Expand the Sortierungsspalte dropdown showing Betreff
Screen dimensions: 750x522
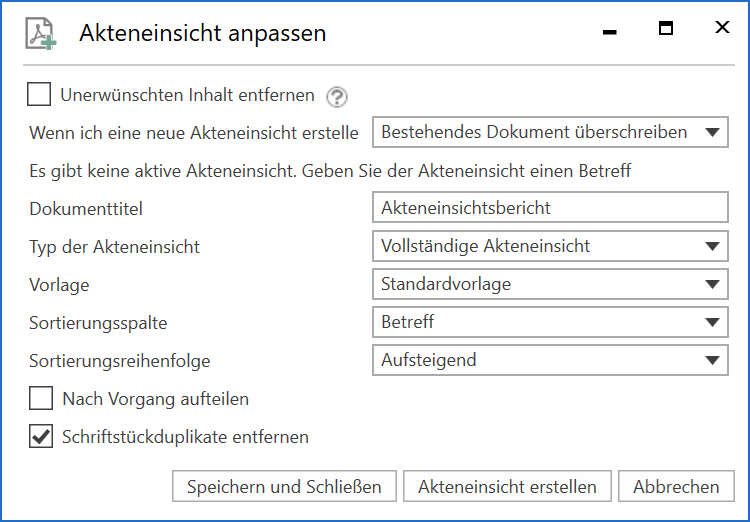tap(550, 322)
